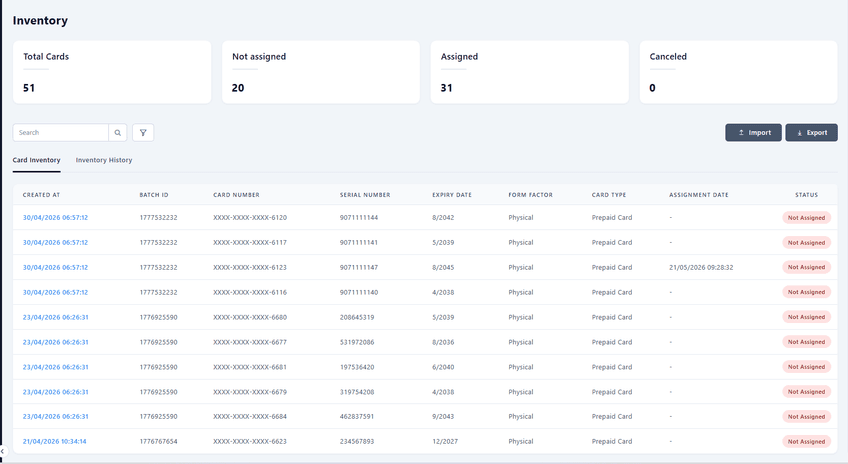The height and width of the screenshot is (464, 848).
Task: Open created-at link for card ending 6680
Action: pos(55,317)
